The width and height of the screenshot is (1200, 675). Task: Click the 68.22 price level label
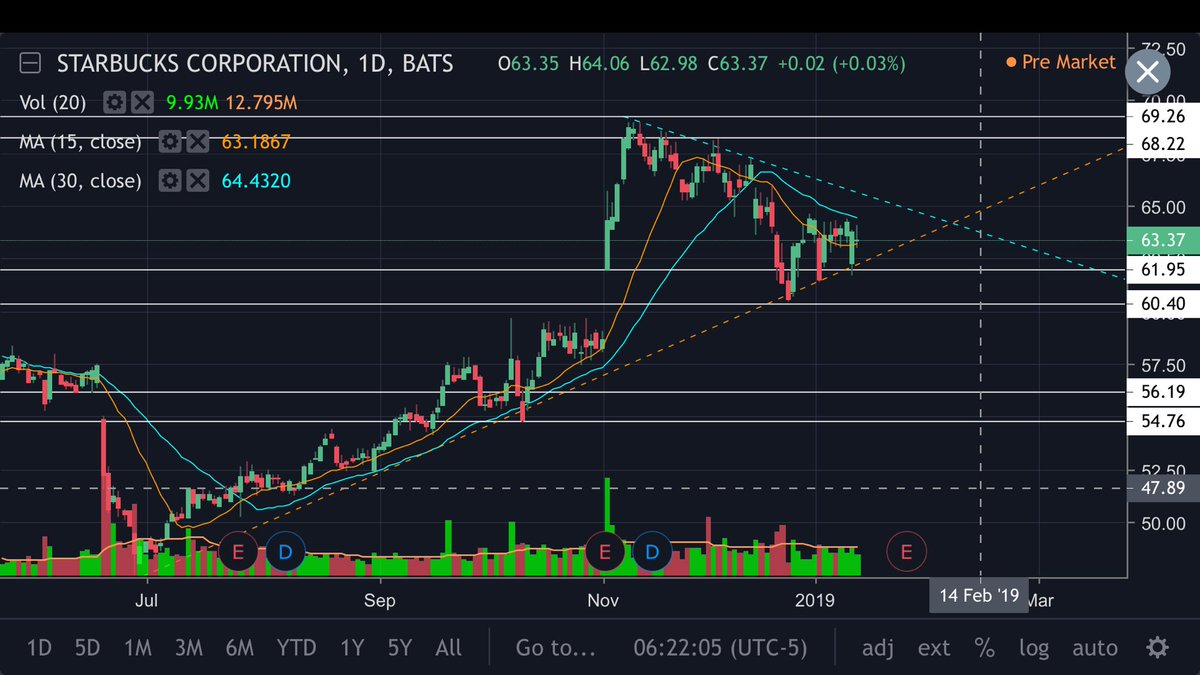[x=1161, y=144]
